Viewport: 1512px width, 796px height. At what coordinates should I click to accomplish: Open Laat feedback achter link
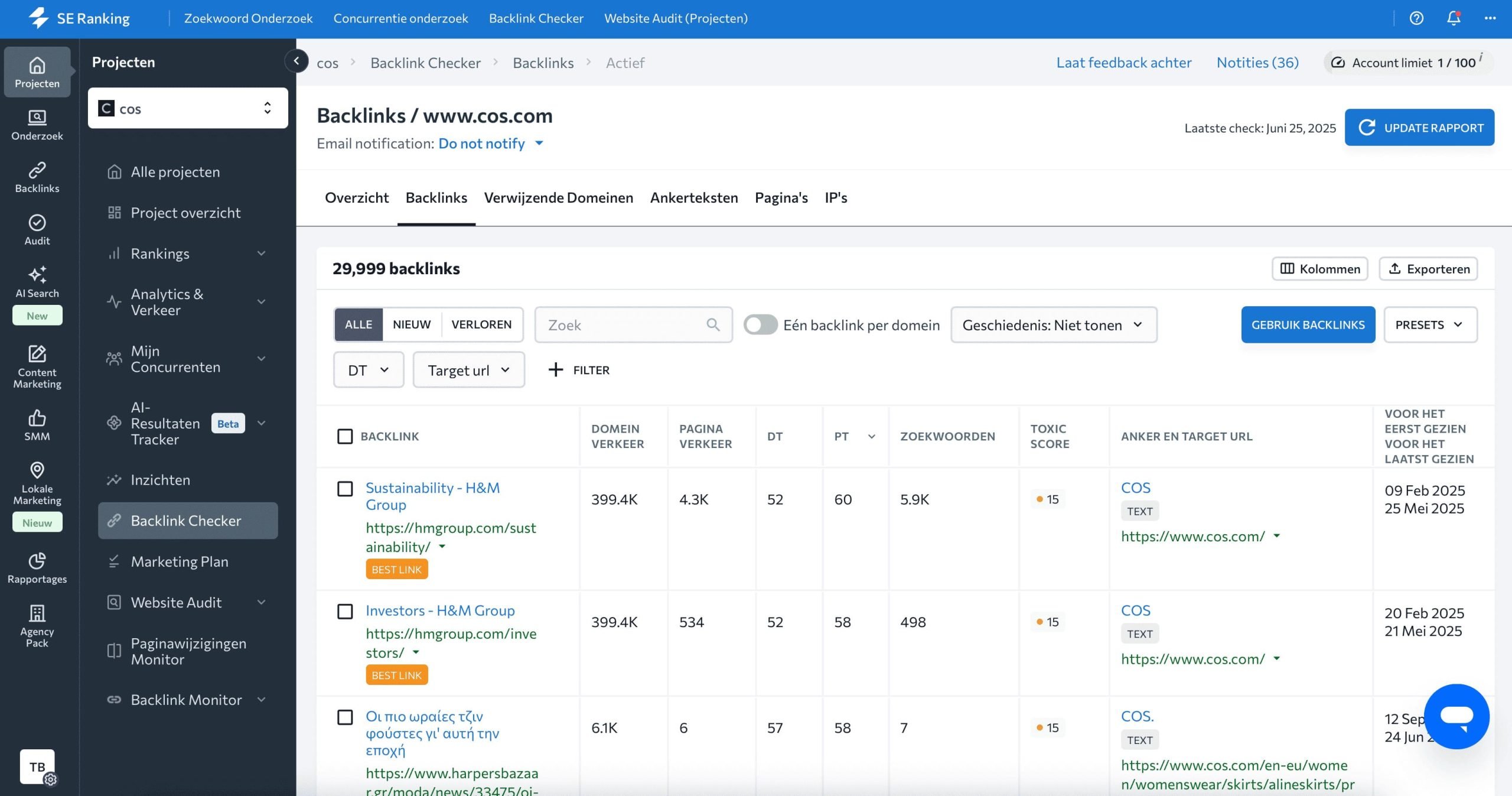(x=1123, y=63)
